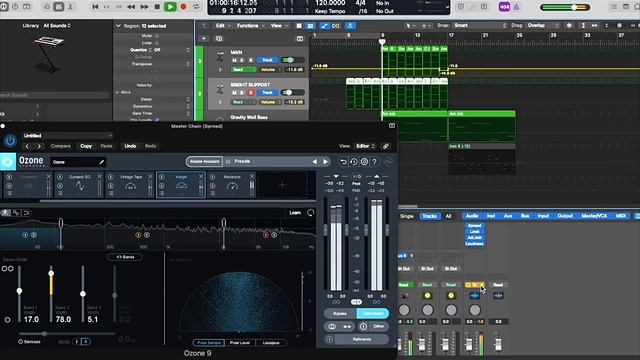Click the plugin link chain icon
Viewport: 640px width, 360px height.
point(386,146)
